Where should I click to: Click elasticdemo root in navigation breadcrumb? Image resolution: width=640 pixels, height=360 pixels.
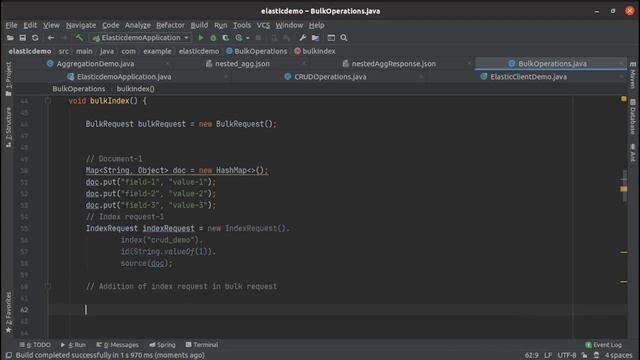pos(30,51)
